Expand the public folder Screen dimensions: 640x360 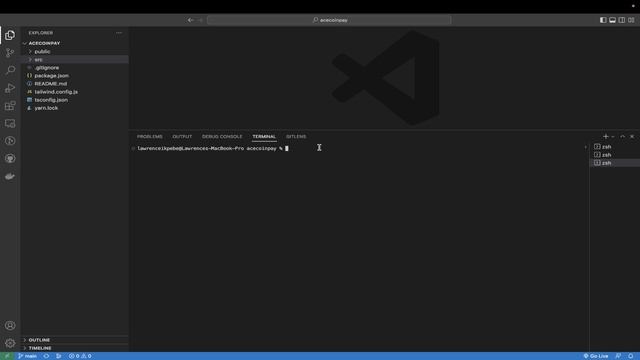[x=75, y=51]
